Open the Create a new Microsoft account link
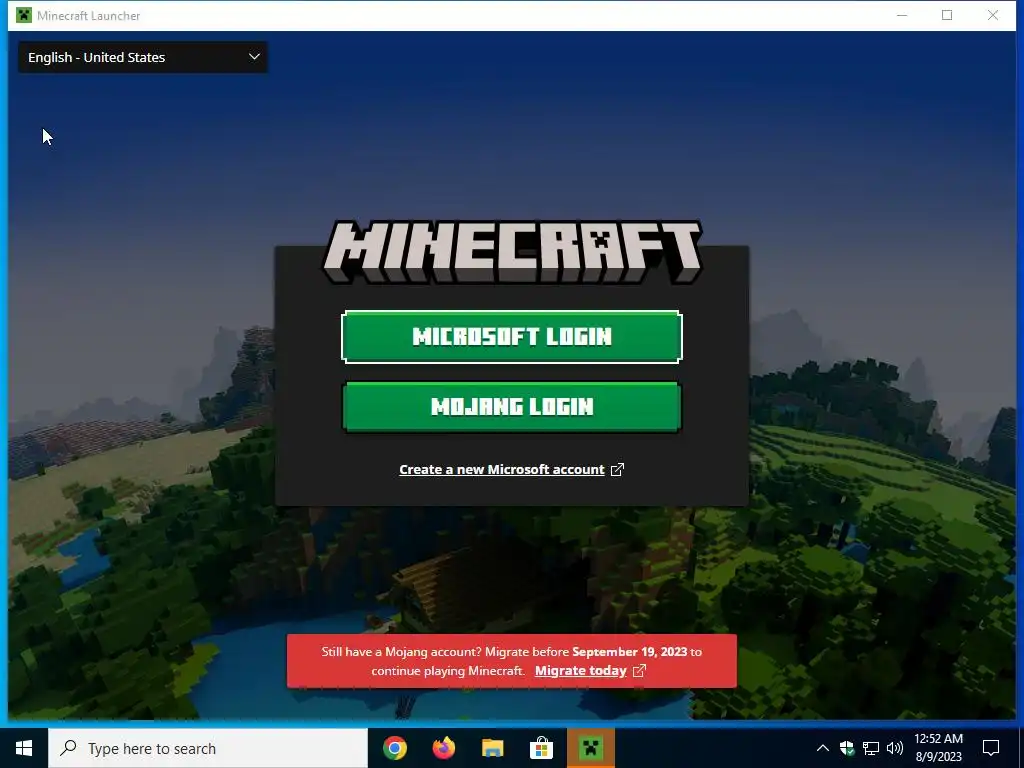This screenshot has width=1024, height=768. click(x=502, y=470)
